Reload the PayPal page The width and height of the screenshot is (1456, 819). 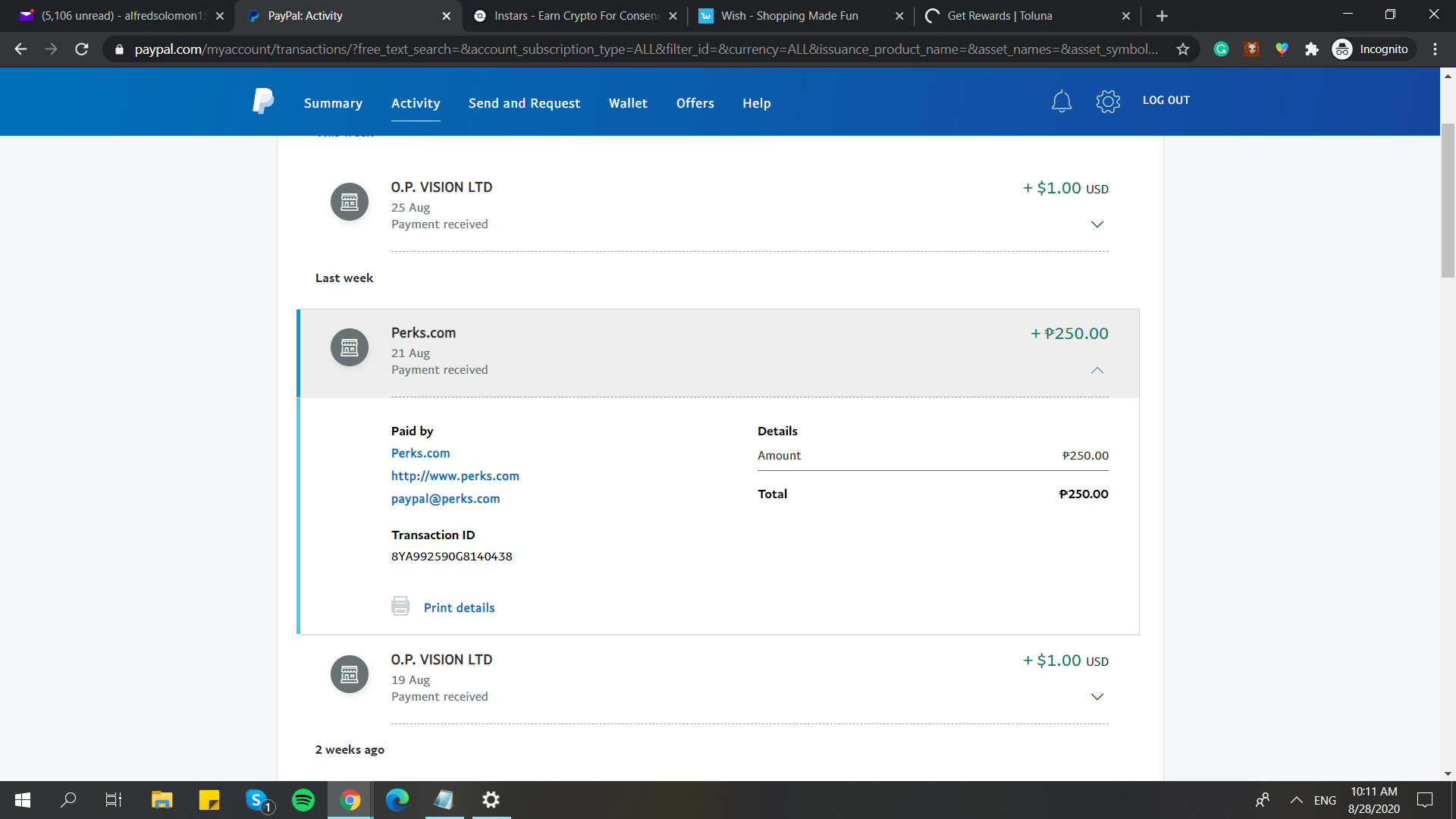click(x=82, y=49)
